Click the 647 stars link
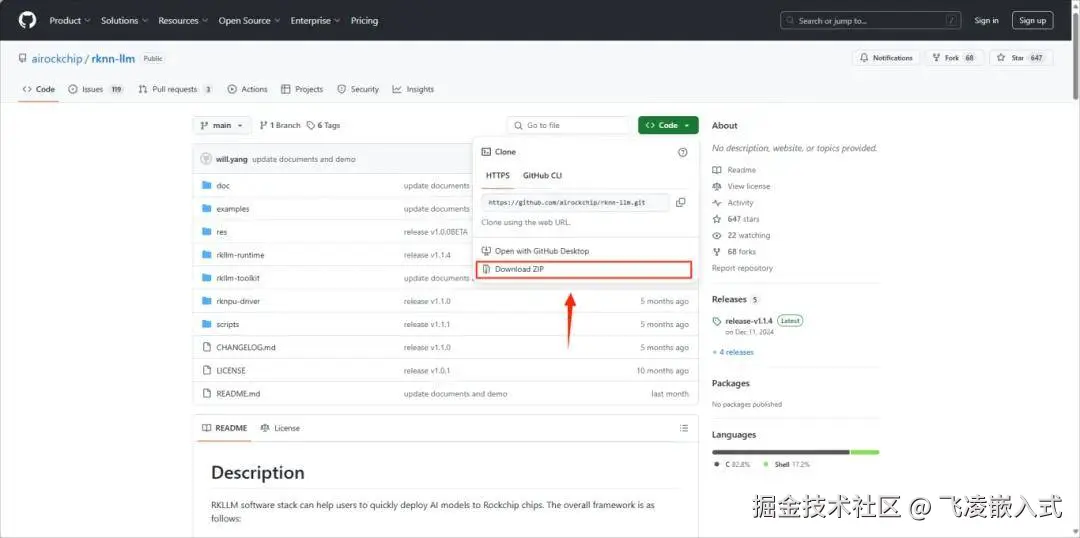The width and height of the screenshot is (1080, 538). [x=736, y=219]
